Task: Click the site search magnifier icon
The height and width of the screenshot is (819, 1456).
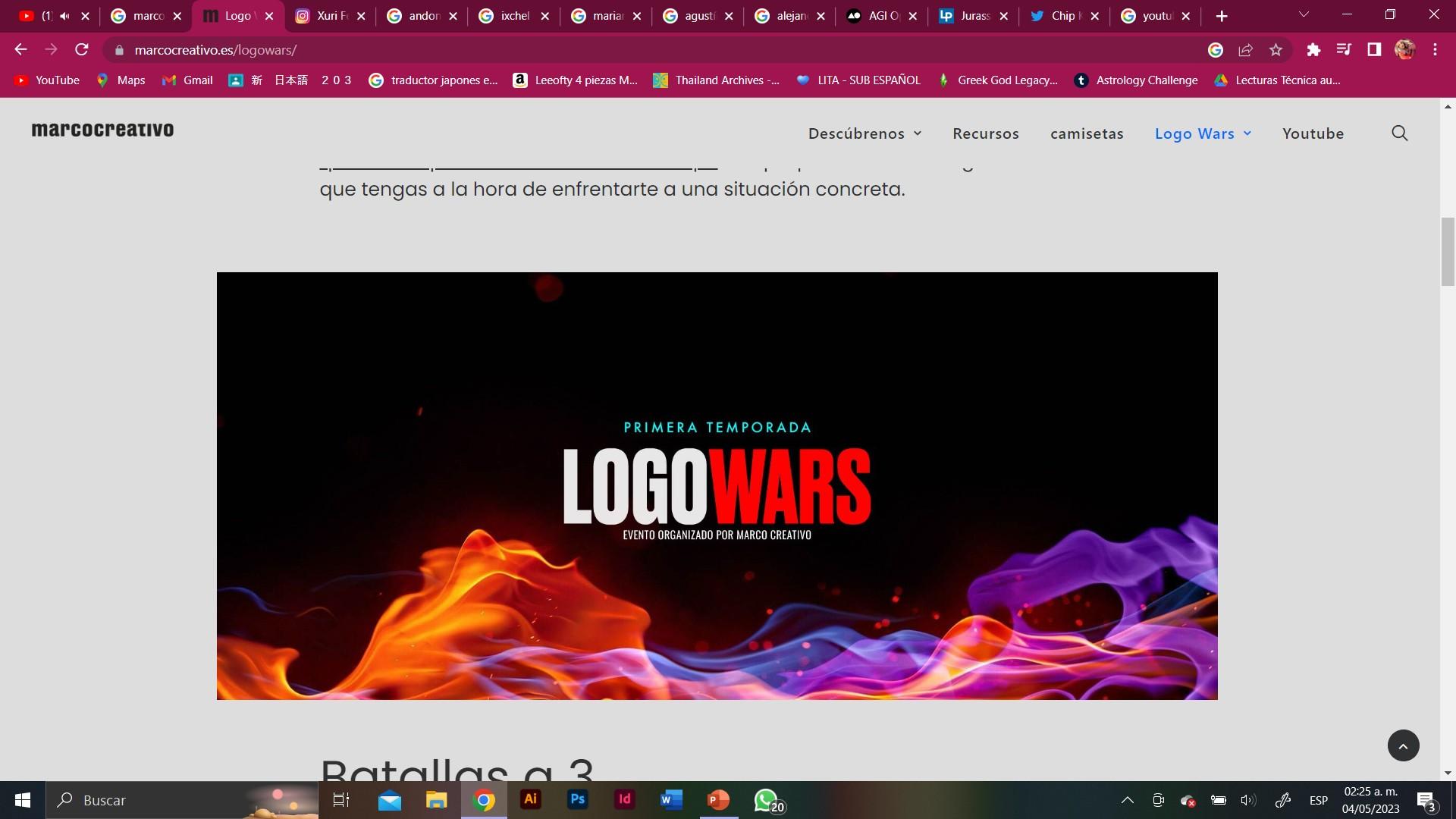Action: click(x=1399, y=133)
